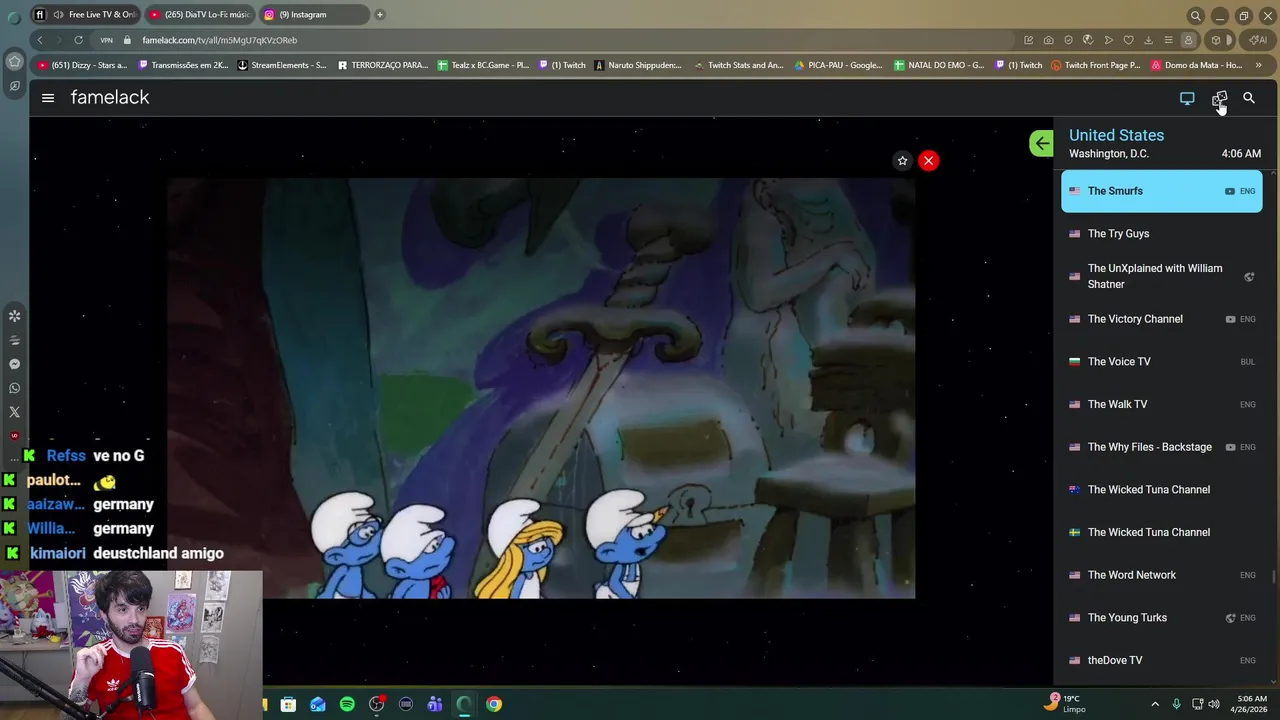Click the random channel dice icon
The image size is (1280, 720).
click(x=1219, y=98)
